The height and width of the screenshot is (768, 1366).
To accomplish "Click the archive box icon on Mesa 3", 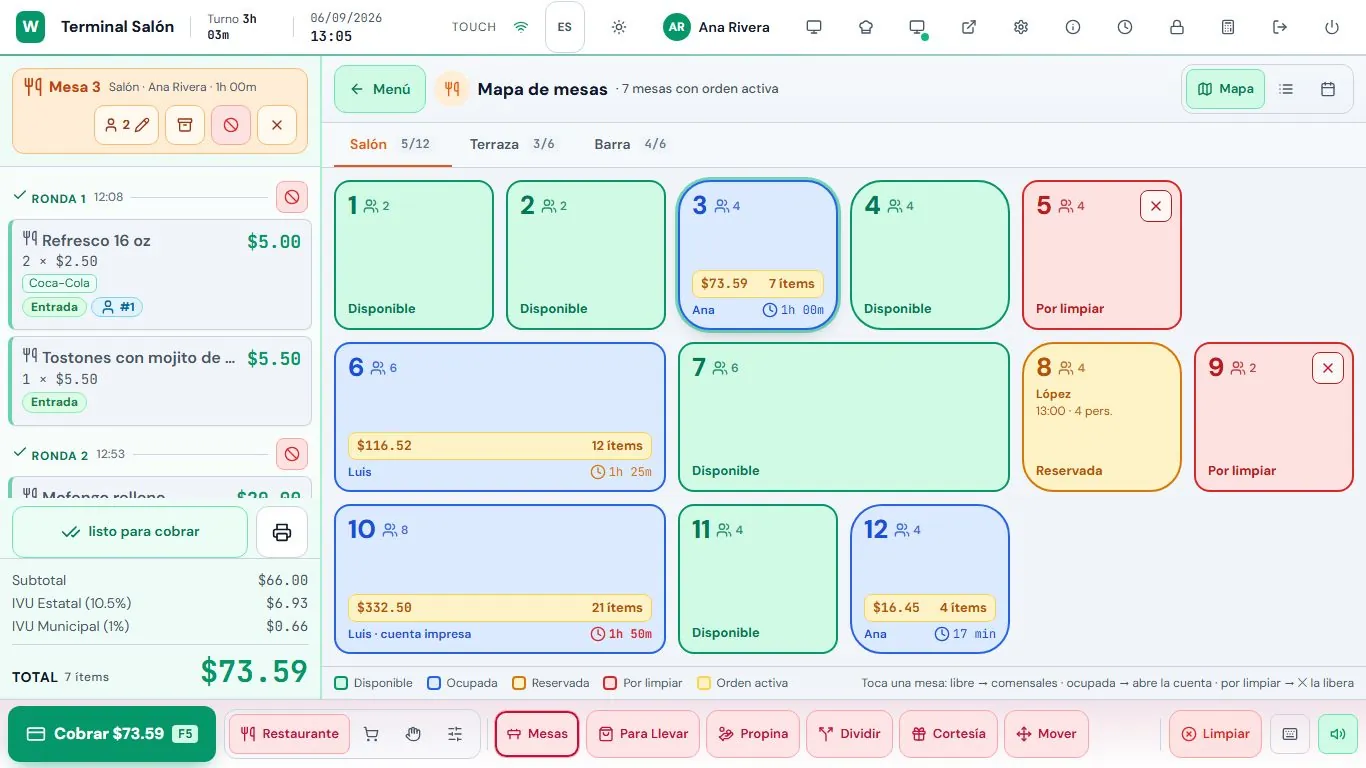I will pos(185,125).
